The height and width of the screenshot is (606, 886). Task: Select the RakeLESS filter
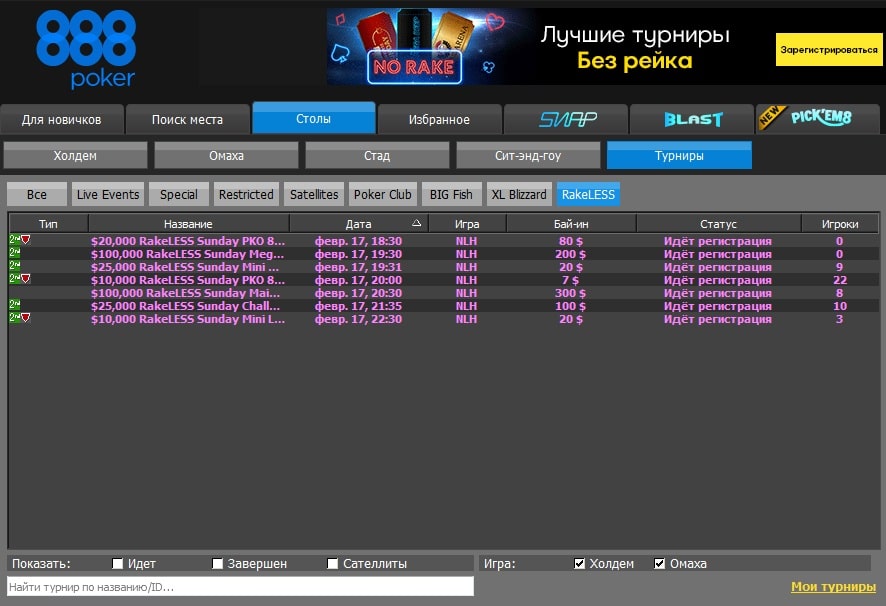point(588,194)
